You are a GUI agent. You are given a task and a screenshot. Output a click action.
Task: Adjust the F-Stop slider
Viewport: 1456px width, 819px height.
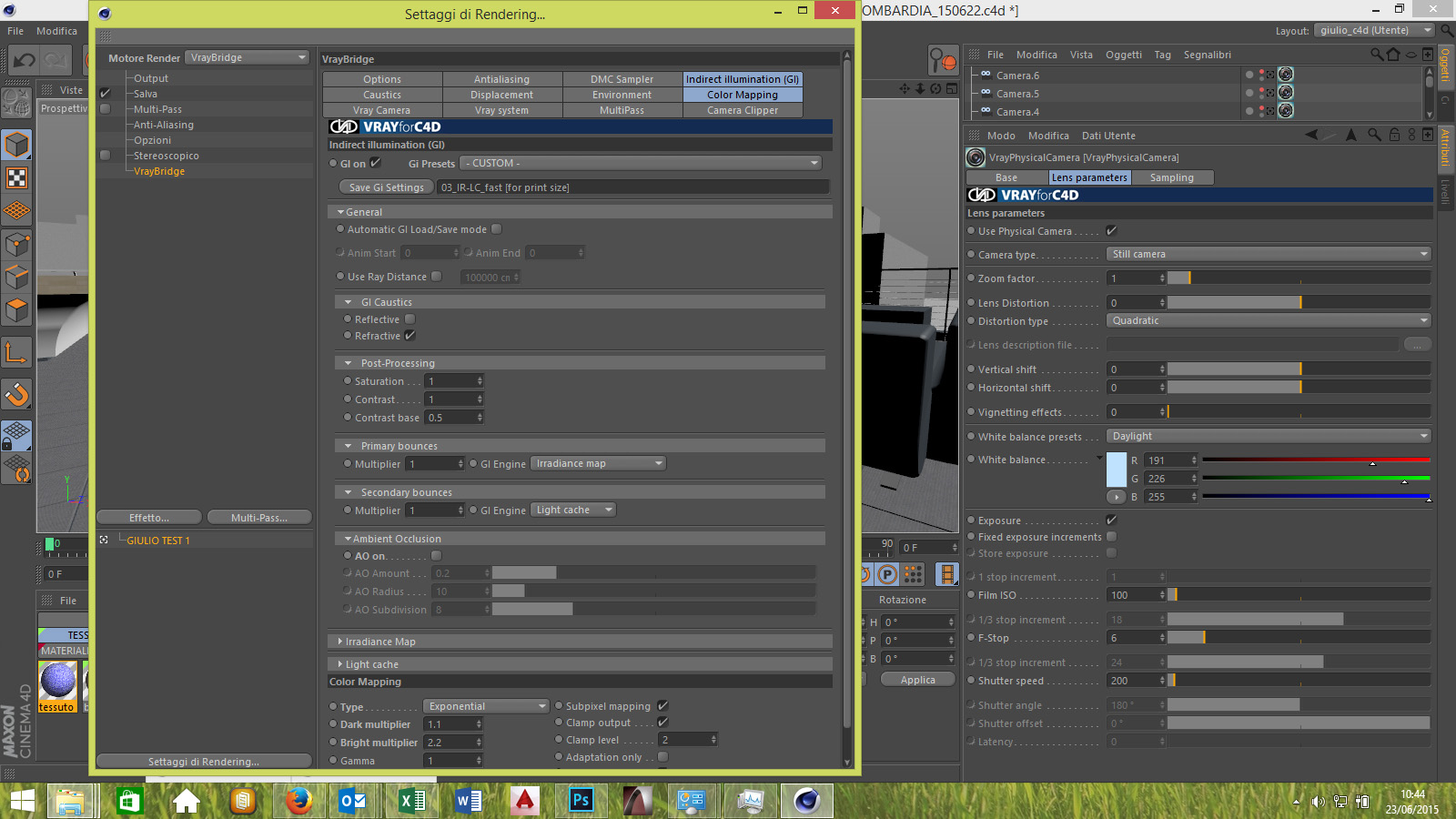click(1299, 638)
